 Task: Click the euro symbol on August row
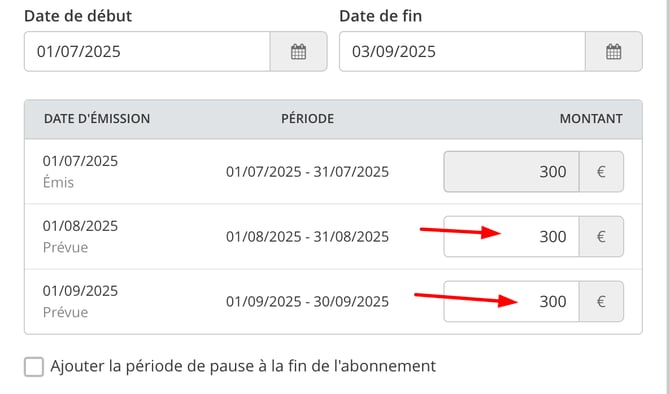tap(601, 237)
